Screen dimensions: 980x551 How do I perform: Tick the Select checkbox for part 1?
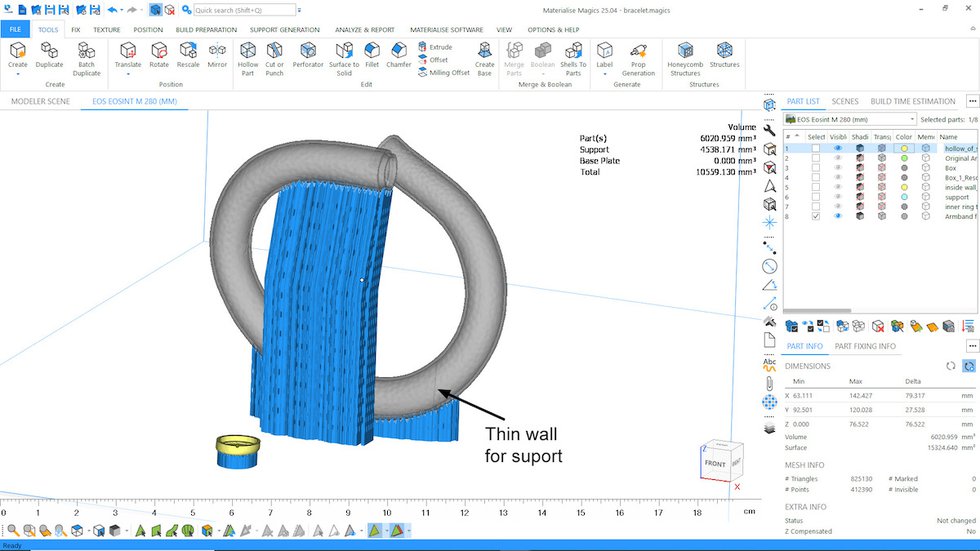pos(816,148)
